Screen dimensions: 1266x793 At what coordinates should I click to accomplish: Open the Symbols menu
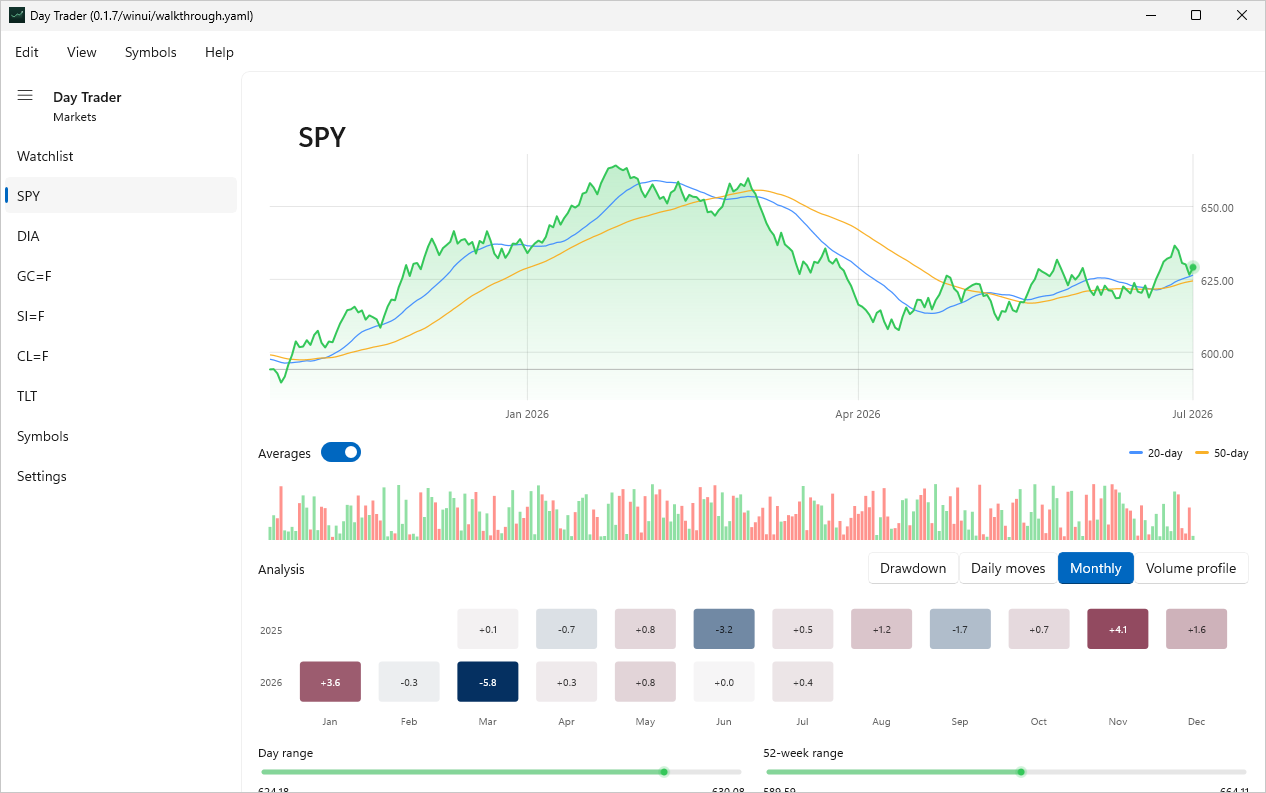pyautogui.click(x=151, y=52)
